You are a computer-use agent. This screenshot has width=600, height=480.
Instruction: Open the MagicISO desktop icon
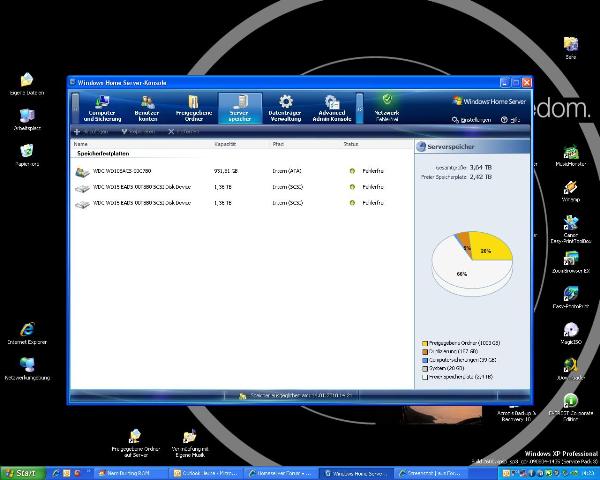pyautogui.click(x=571, y=333)
